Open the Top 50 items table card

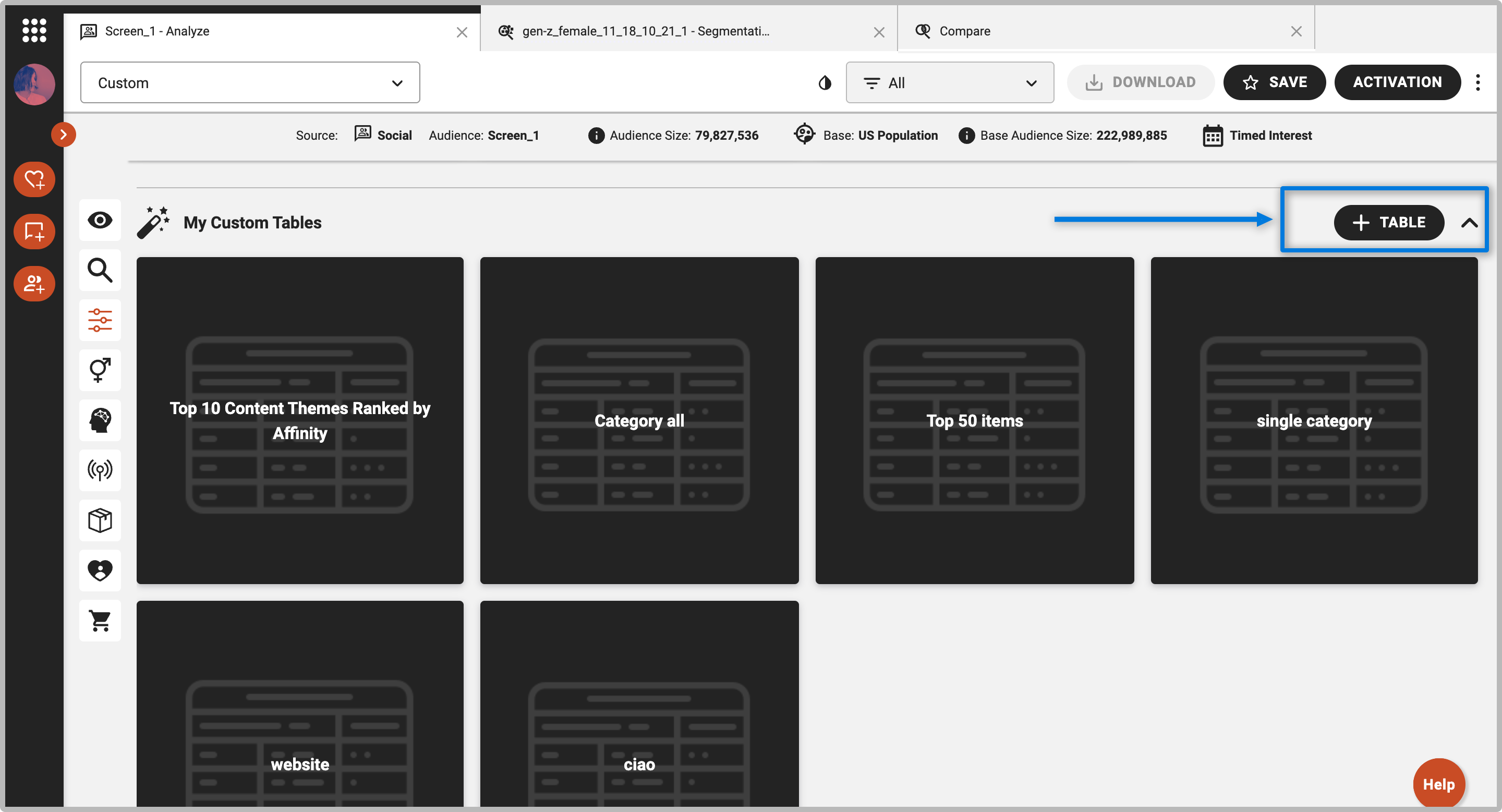(x=974, y=420)
